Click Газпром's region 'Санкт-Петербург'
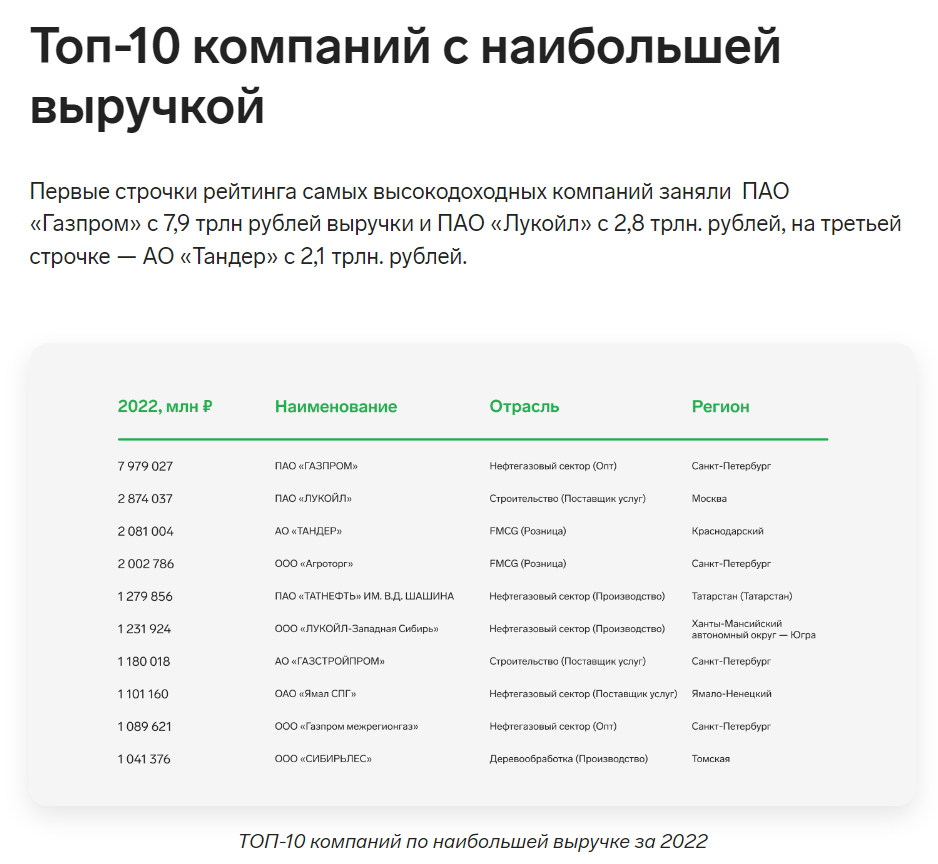938x864 pixels. click(x=731, y=466)
